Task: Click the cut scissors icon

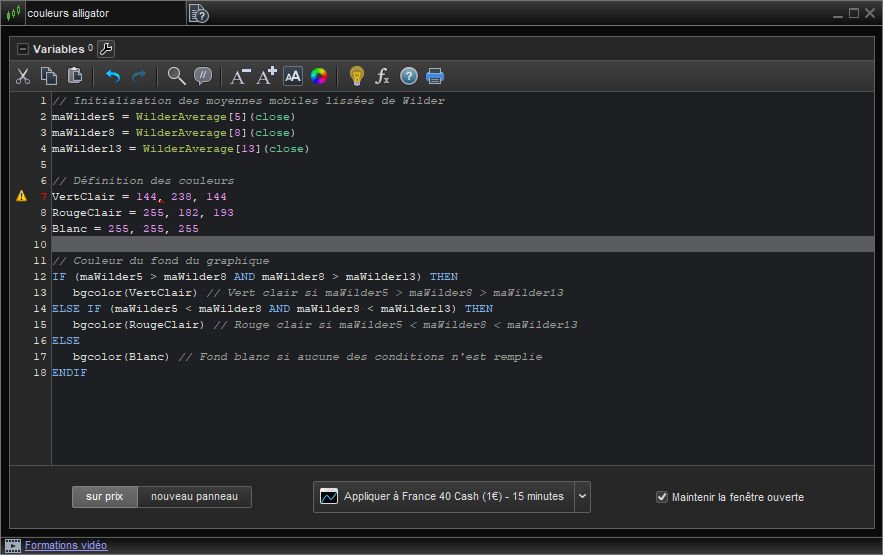Action: 23,76
